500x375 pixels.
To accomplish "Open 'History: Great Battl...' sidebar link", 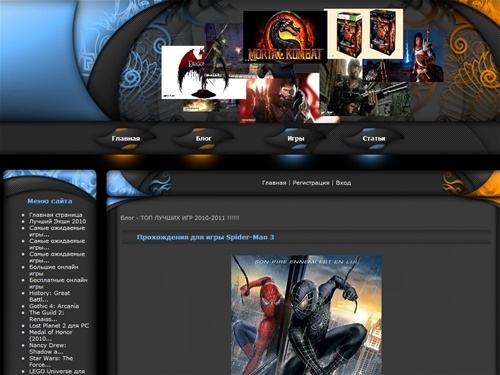I will pyautogui.click(x=49, y=296).
